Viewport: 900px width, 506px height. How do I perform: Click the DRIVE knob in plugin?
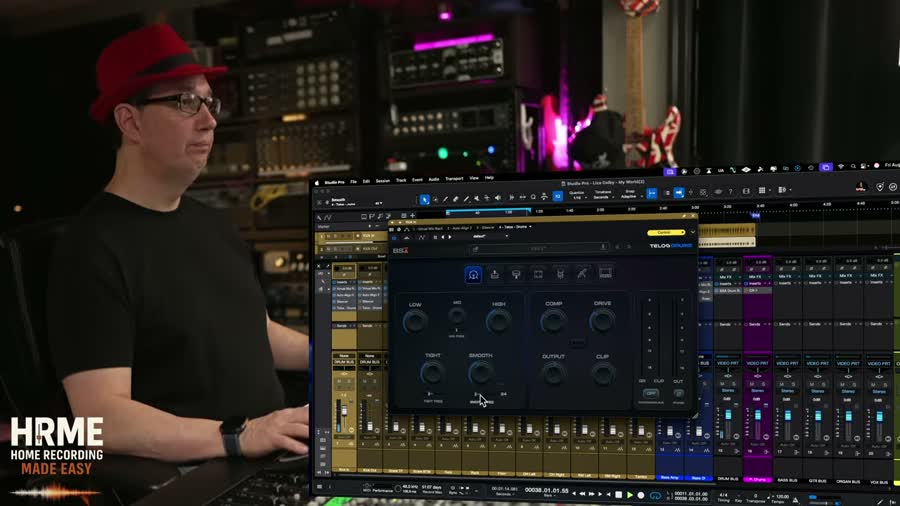coord(602,320)
